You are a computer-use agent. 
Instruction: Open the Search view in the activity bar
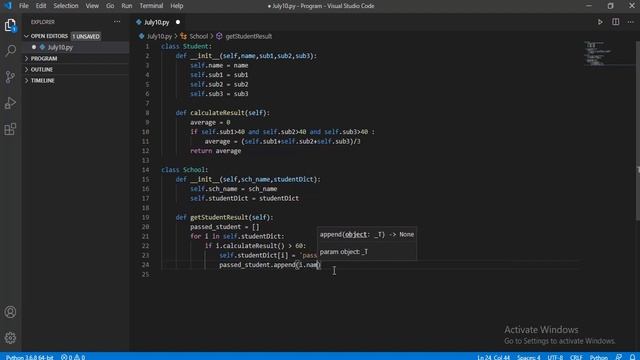(10, 51)
